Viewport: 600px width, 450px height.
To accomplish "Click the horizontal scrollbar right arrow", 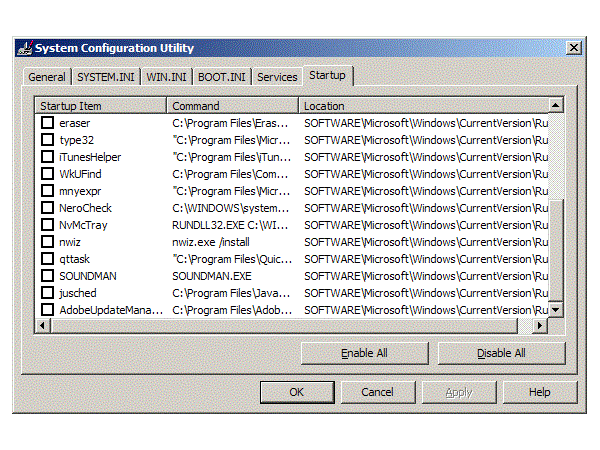I will [540, 326].
